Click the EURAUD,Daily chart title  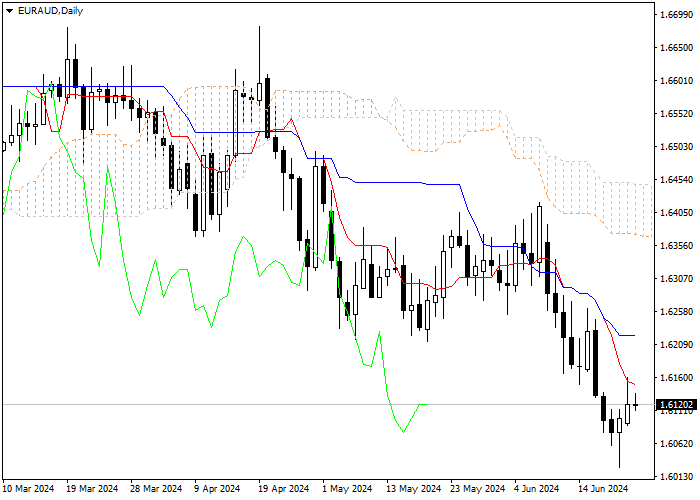click(x=50, y=11)
